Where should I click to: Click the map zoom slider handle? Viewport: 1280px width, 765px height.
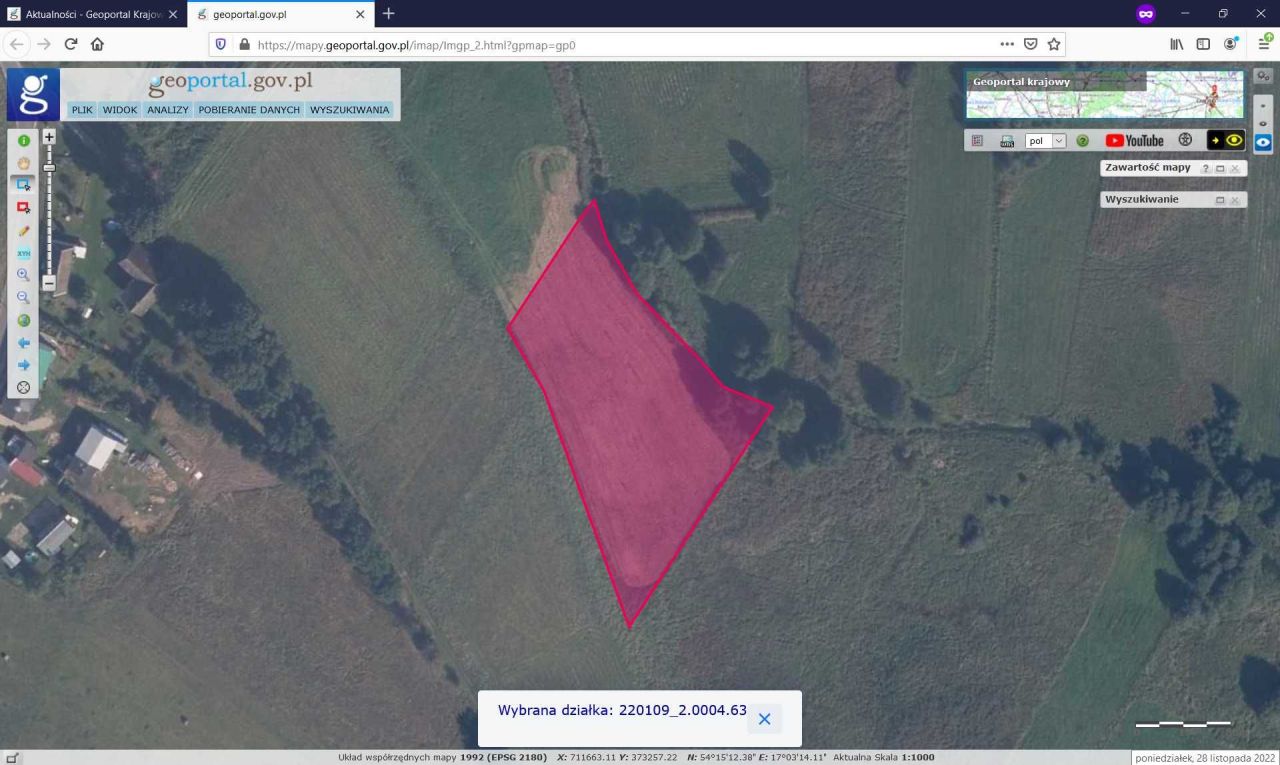tap(49, 167)
